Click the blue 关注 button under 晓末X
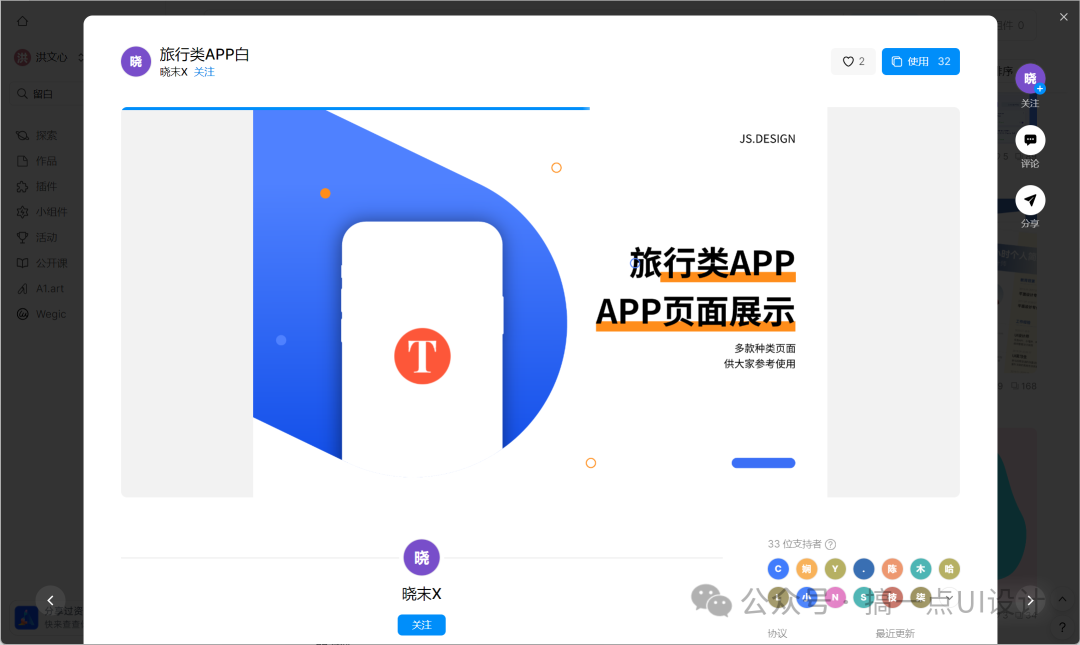Viewport: 1080px width, 645px height. (x=421, y=624)
